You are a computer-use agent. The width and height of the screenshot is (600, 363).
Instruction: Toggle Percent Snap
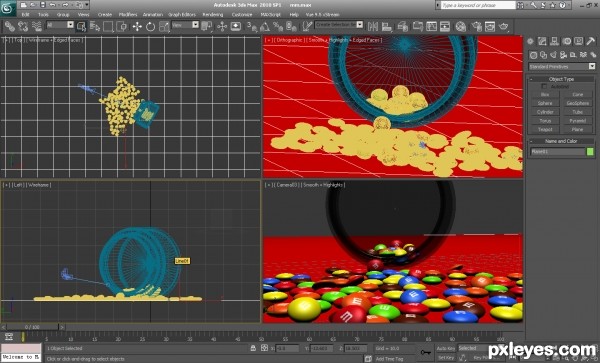[278, 26]
